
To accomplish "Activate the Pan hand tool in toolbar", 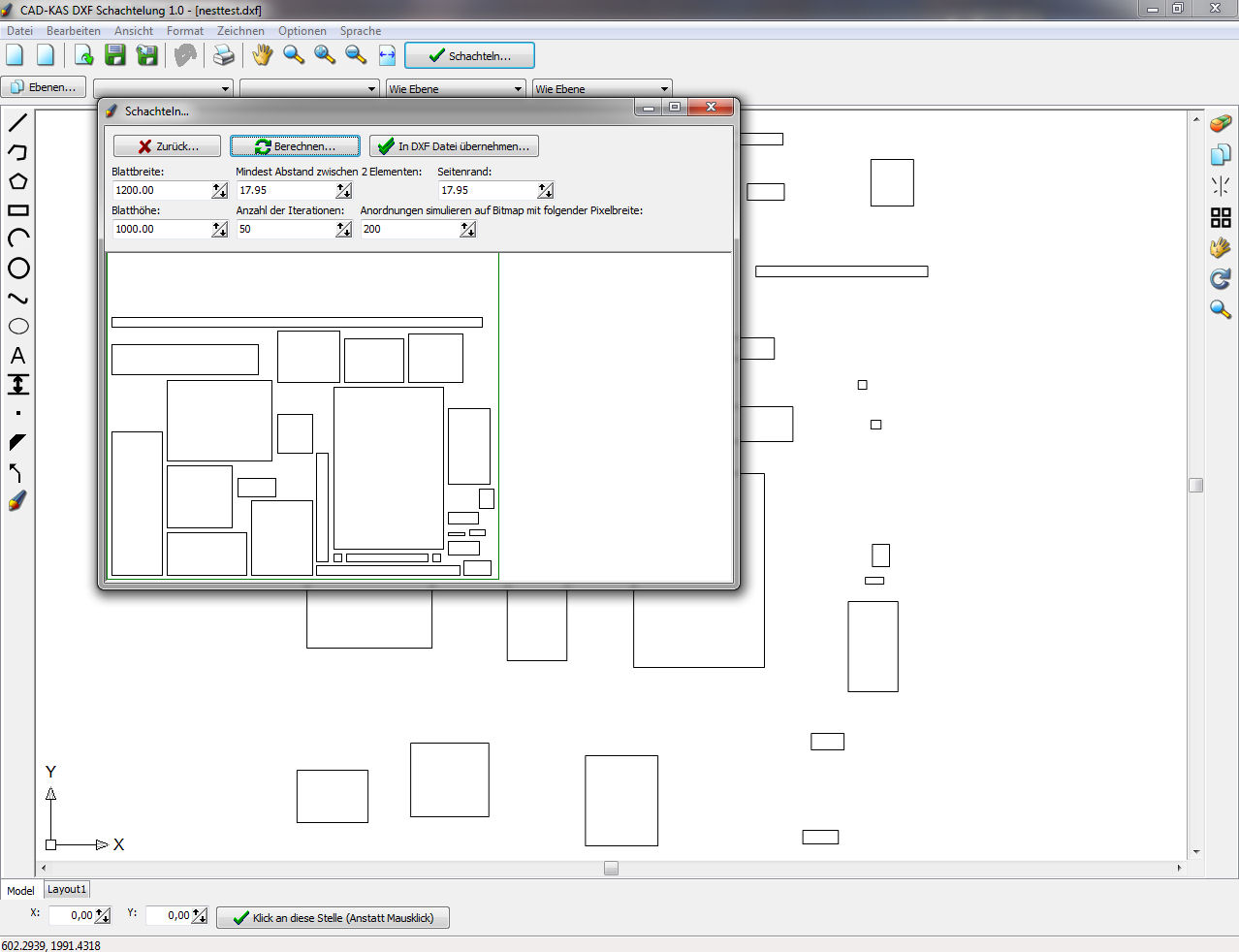I will [x=262, y=55].
